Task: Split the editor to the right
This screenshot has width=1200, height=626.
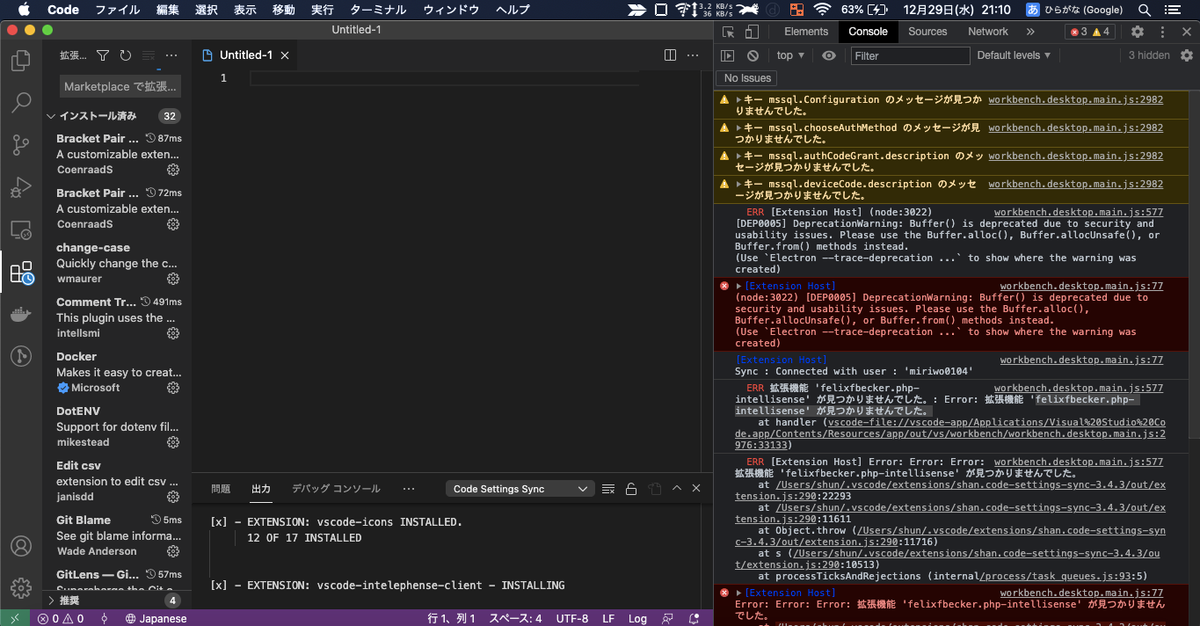Action: click(670, 55)
